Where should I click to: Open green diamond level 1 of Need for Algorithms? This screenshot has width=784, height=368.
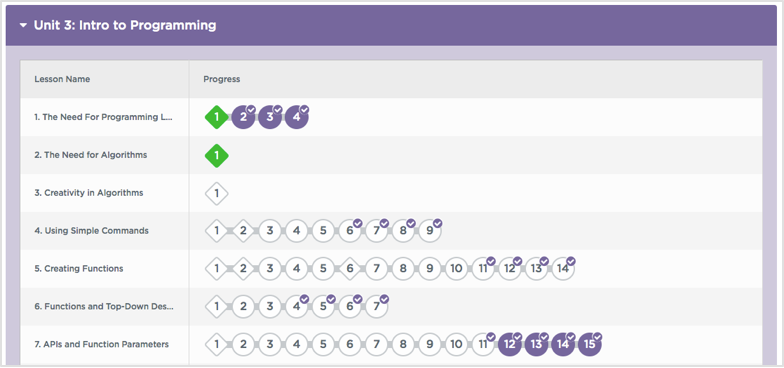216,156
